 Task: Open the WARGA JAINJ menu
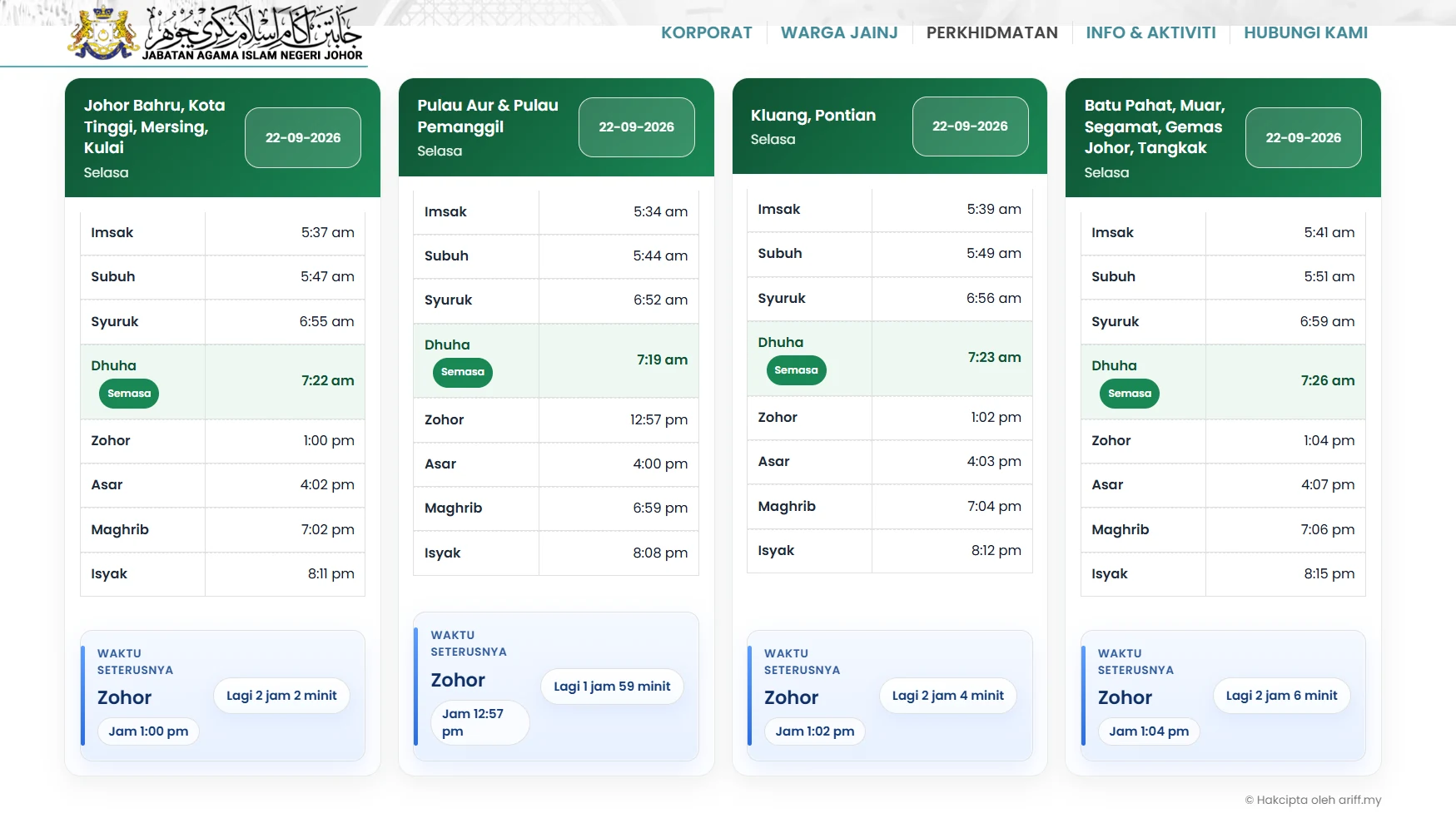point(839,32)
